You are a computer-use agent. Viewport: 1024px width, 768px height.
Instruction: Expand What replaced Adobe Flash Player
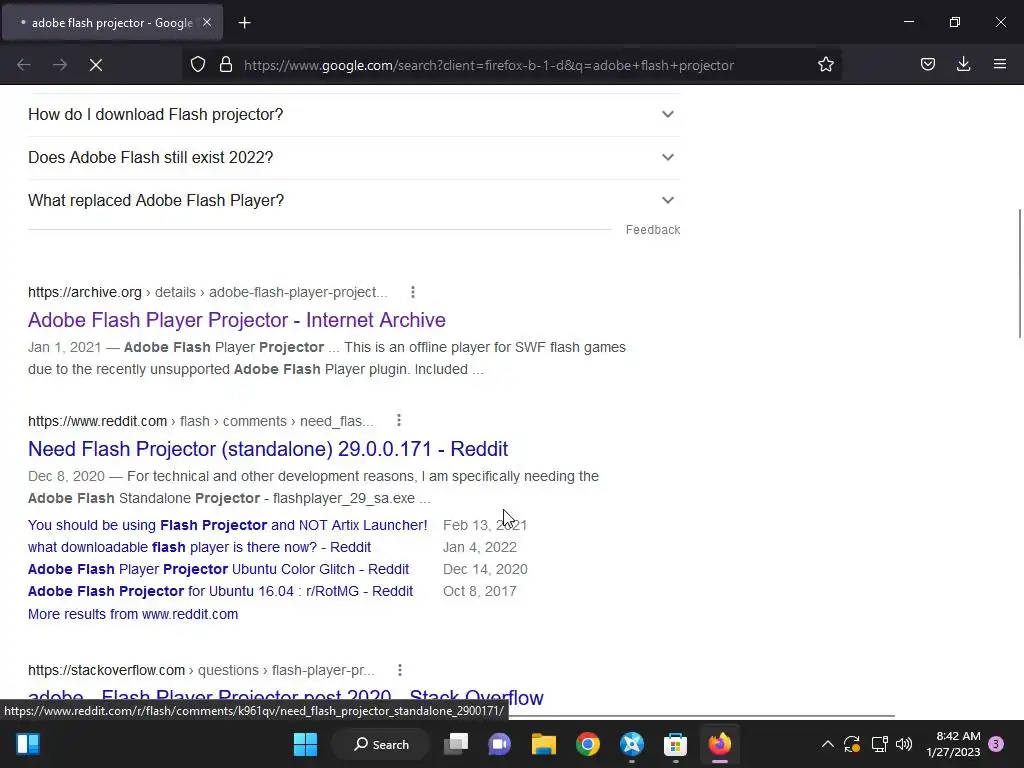pyautogui.click(x=354, y=200)
